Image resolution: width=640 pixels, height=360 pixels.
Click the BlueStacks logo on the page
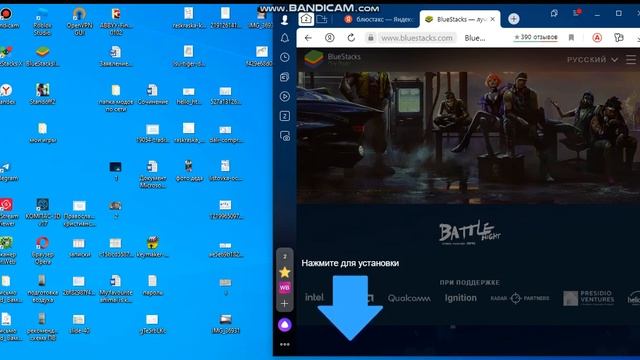pos(333,59)
